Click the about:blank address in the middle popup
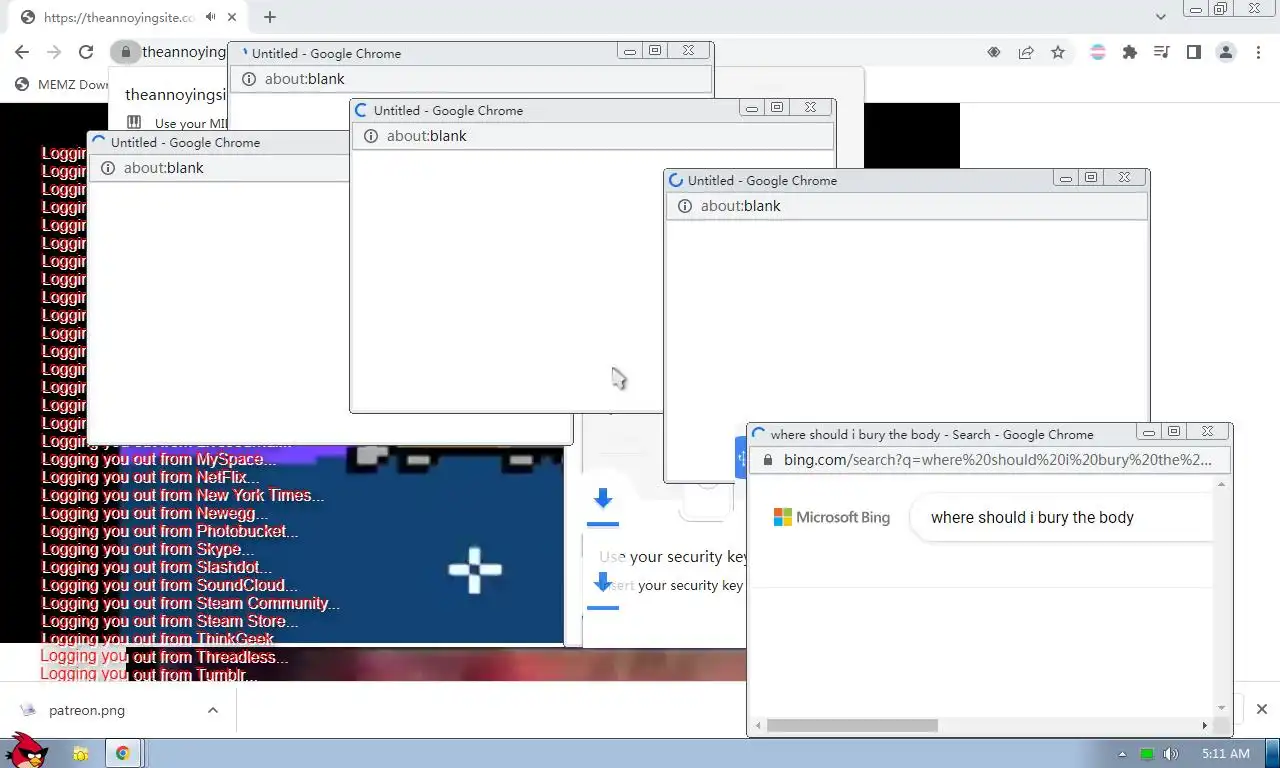The image size is (1280, 768). (427, 136)
